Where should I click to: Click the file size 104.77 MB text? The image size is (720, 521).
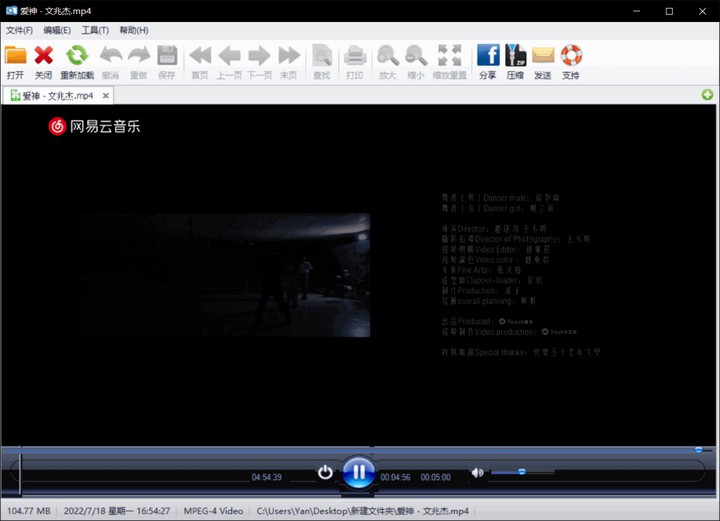click(28, 511)
